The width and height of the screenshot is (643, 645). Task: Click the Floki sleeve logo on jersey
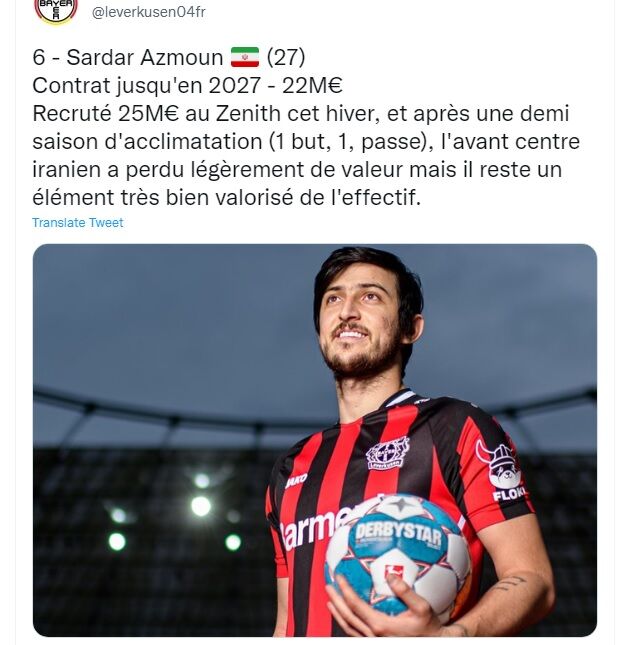point(499,471)
